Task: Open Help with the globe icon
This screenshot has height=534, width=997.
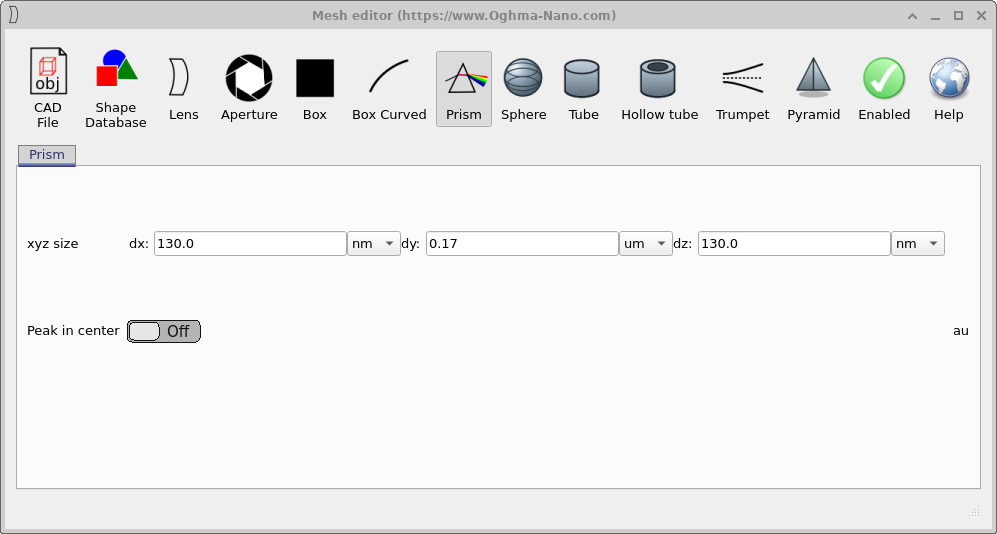Action: click(949, 88)
